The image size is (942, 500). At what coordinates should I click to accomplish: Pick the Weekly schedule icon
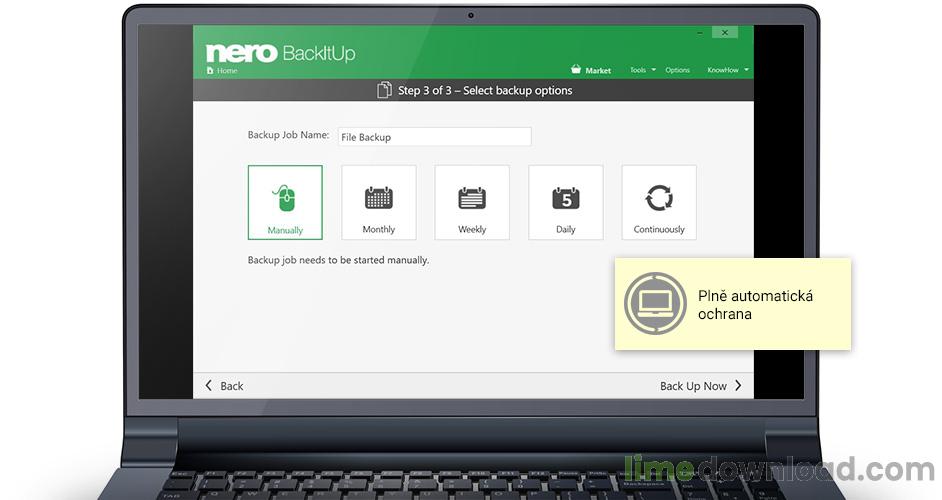472,198
